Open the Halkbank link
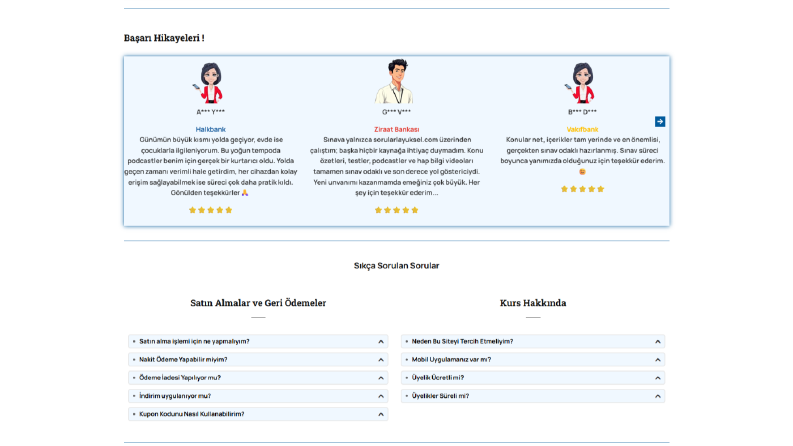 point(210,129)
